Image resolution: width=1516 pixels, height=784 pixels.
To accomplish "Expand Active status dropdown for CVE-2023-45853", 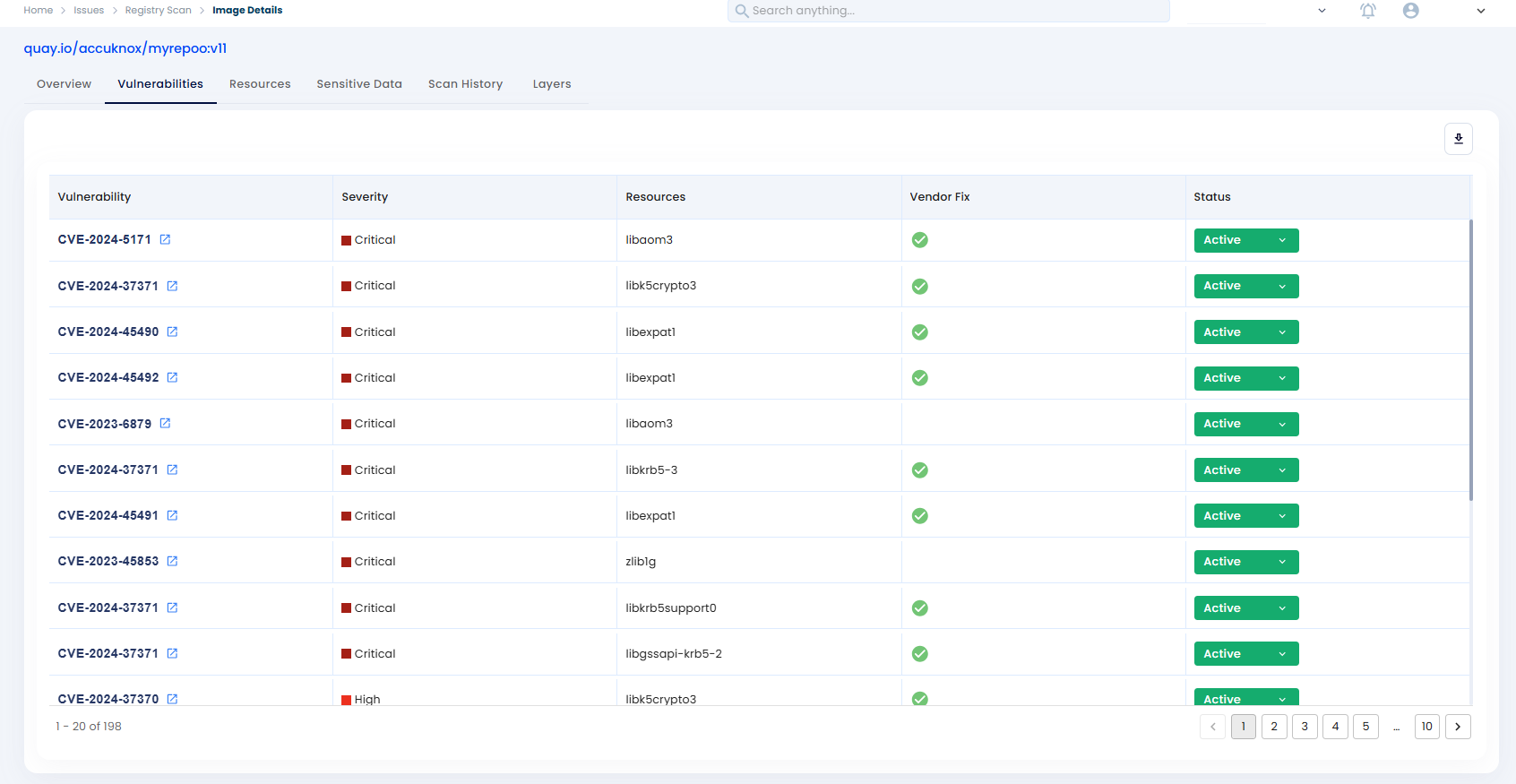I will (1245, 562).
